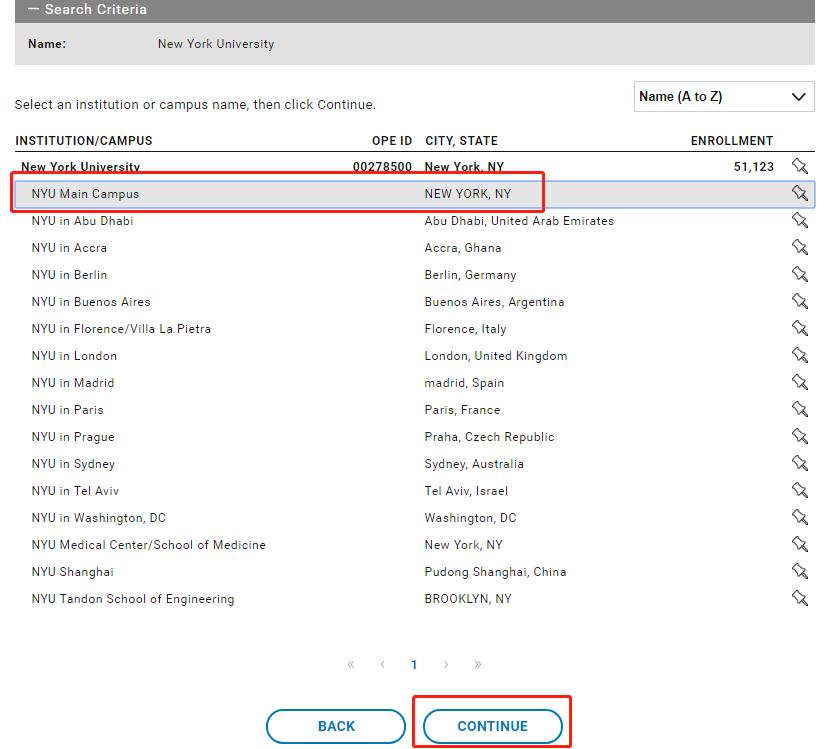Screen dimensions: 828x749
Task: Jump to the last page of results
Action: point(478,664)
